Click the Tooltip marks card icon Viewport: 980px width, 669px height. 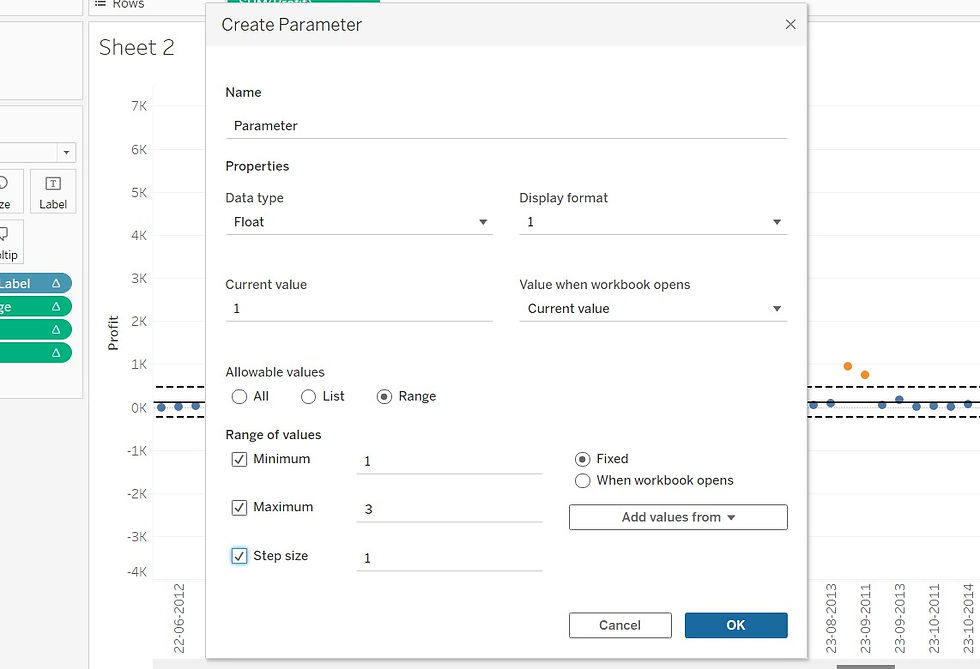4,234
